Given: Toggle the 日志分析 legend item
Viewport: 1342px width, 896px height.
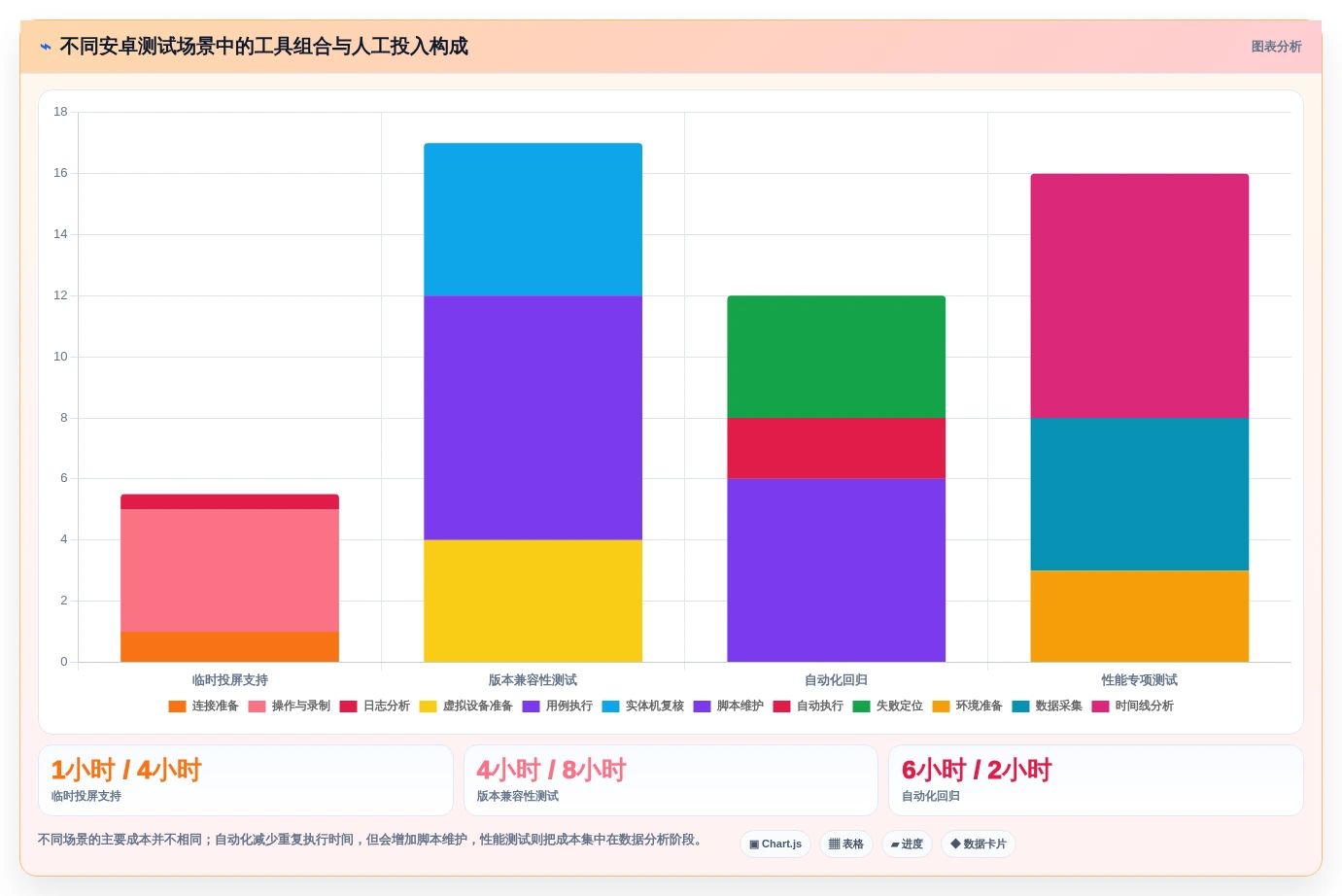Looking at the screenshot, I should point(374,706).
